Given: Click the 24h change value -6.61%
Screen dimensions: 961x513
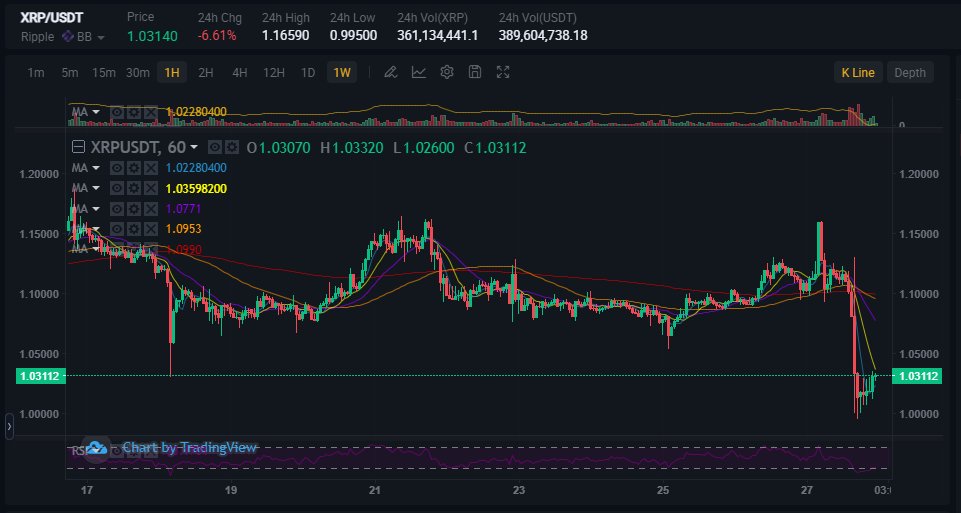Looking at the screenshot, I should coord(217,36).
